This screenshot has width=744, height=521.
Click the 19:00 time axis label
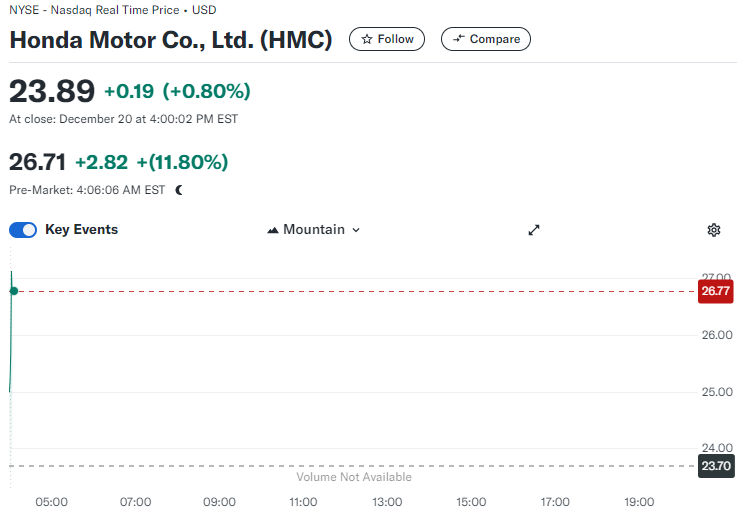coord(639,502)
